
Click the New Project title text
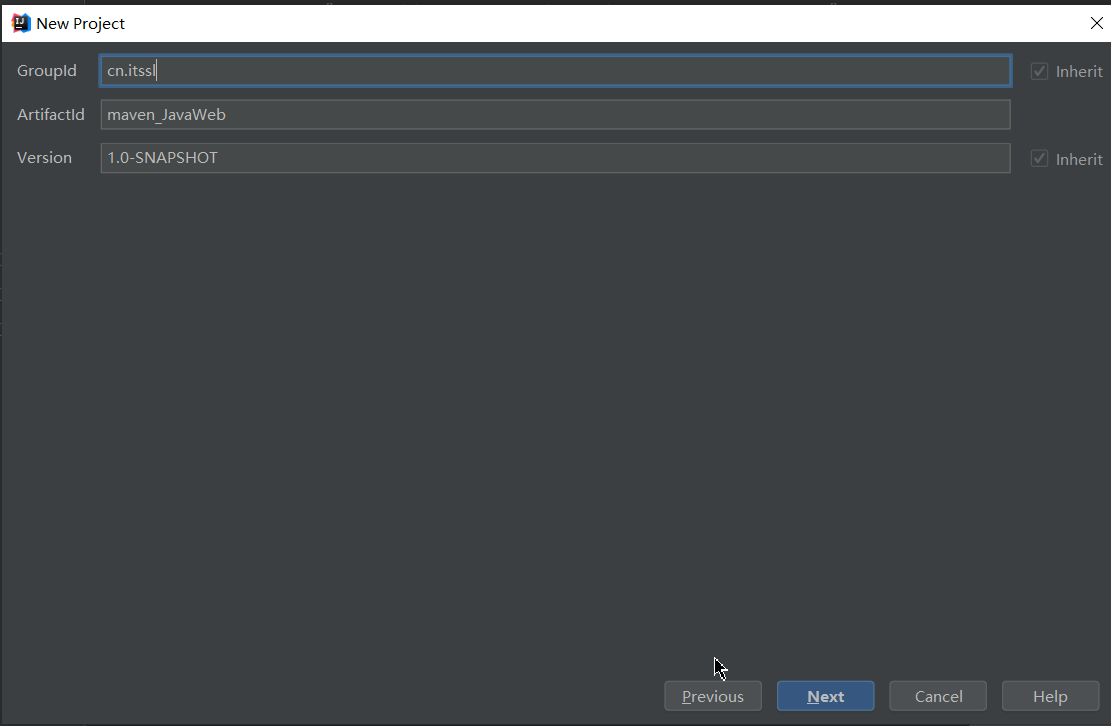click(80, 23)
